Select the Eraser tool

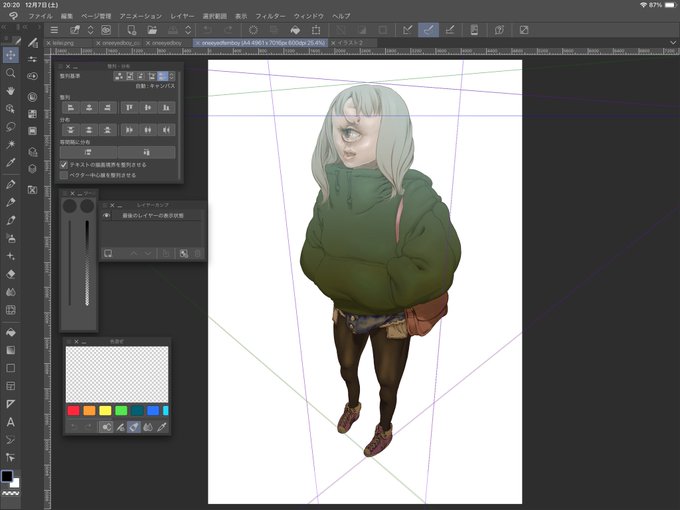(x=10, y=274)
